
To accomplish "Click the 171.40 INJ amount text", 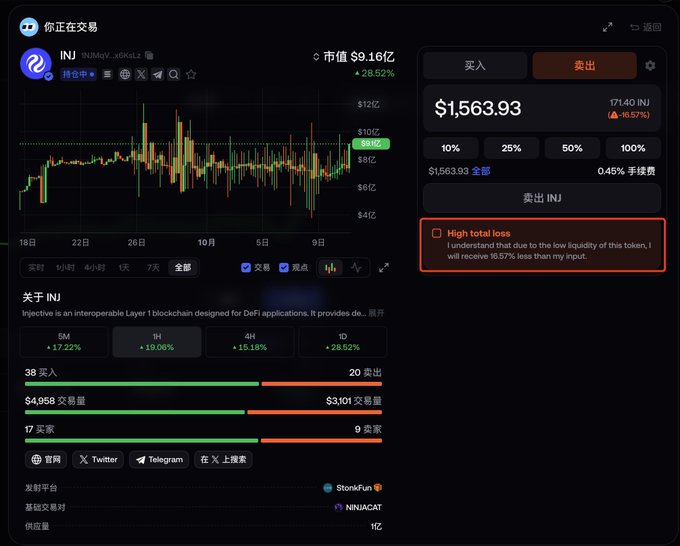I will (x=629, y=102).
